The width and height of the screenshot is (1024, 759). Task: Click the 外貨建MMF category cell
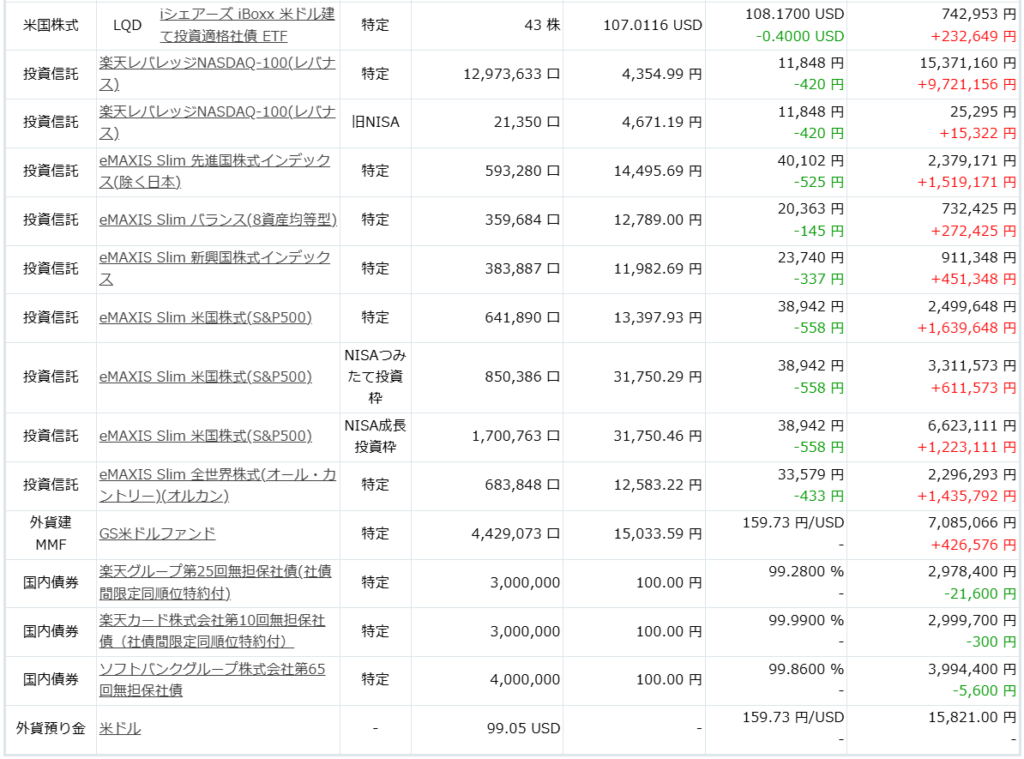(x=50, y=534)
